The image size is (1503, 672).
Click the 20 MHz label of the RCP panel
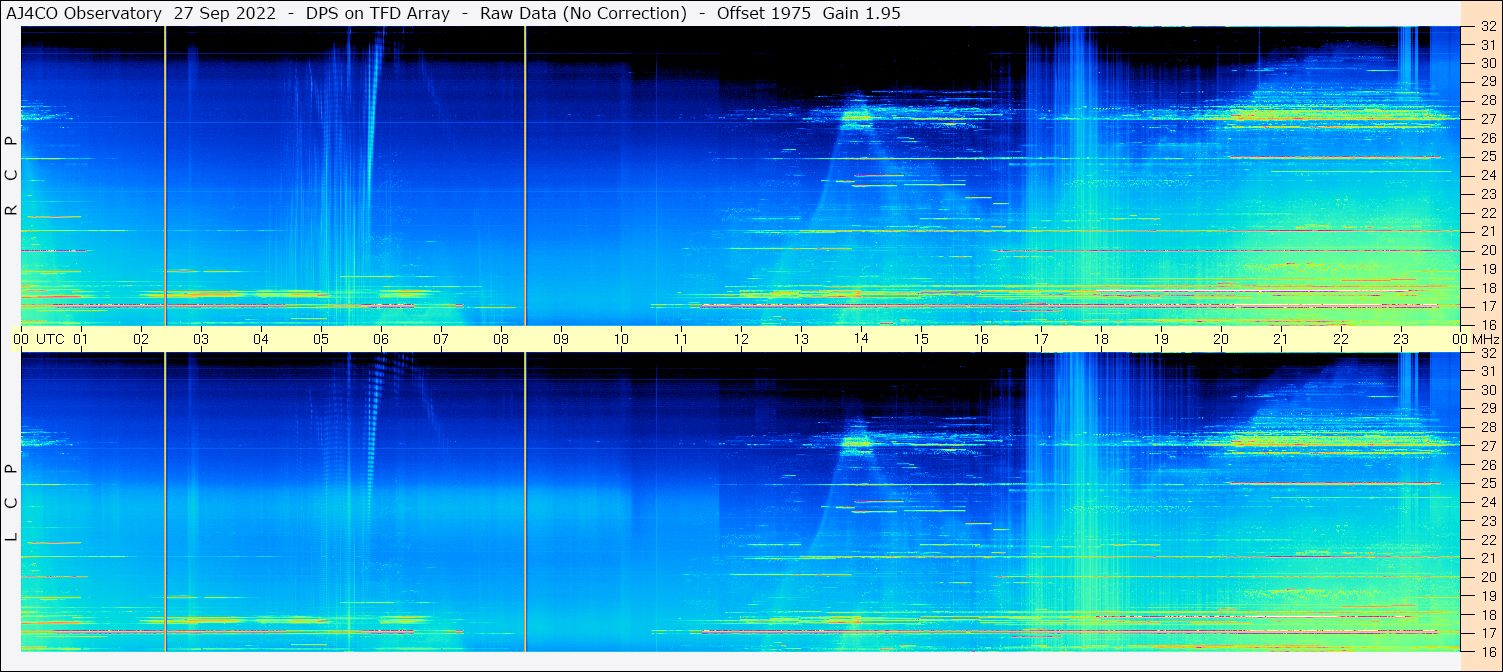coord(1487,250)
